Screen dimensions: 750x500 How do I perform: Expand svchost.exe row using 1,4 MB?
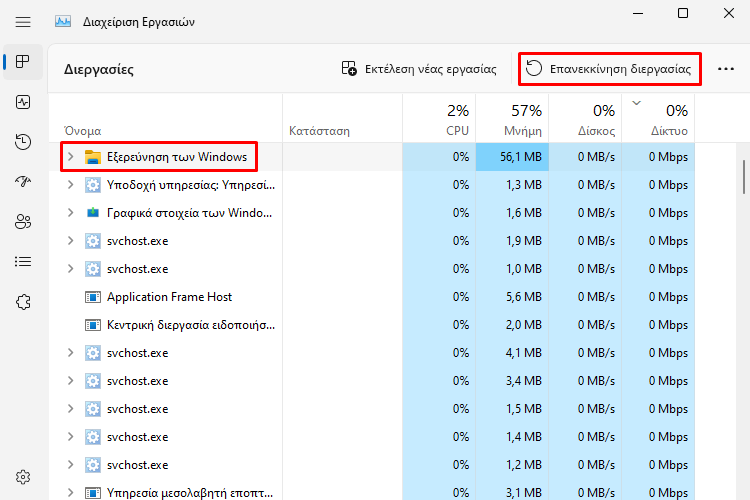coord(70,436)
